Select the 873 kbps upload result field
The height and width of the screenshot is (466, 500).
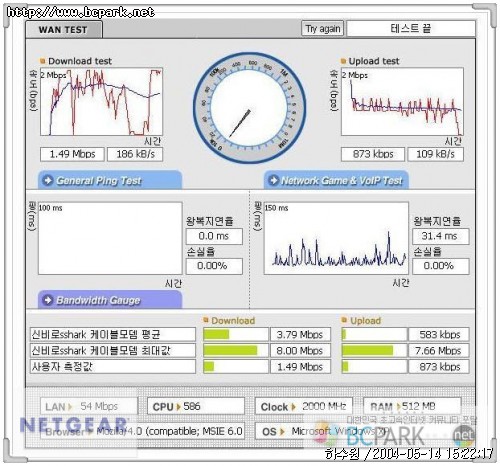373,154
